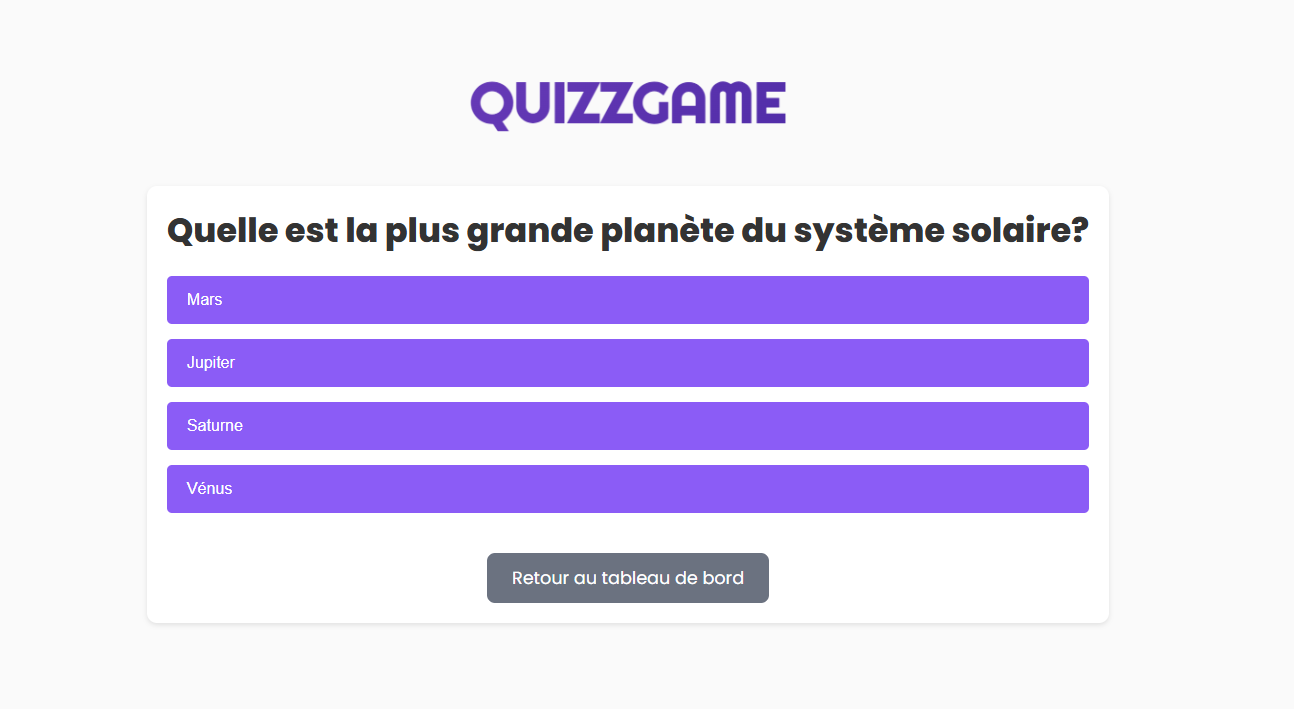
Task: Return to the dashboard via gray button
Action: 627,578
